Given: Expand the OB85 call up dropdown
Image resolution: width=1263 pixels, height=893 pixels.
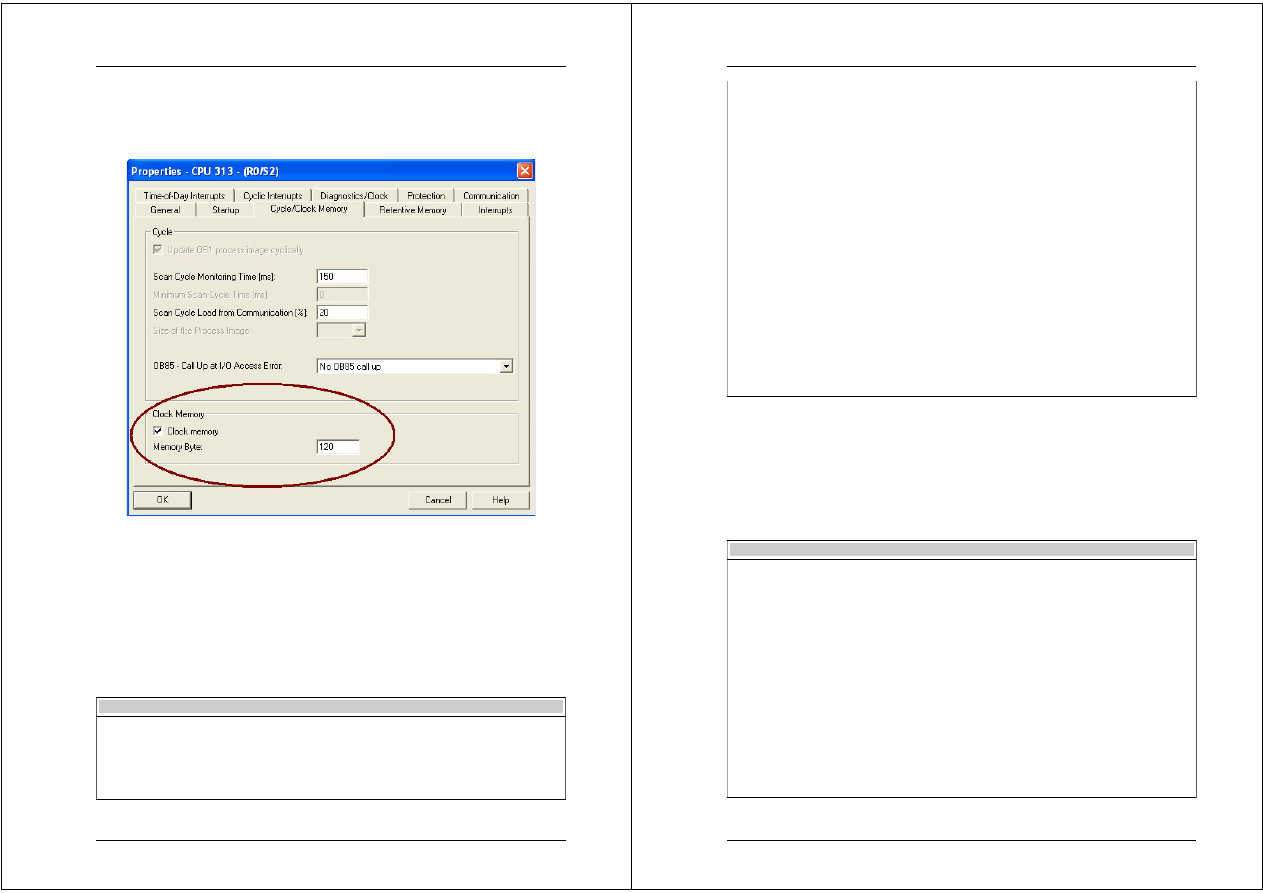Looking at the screenshot, I should point(506,367).
